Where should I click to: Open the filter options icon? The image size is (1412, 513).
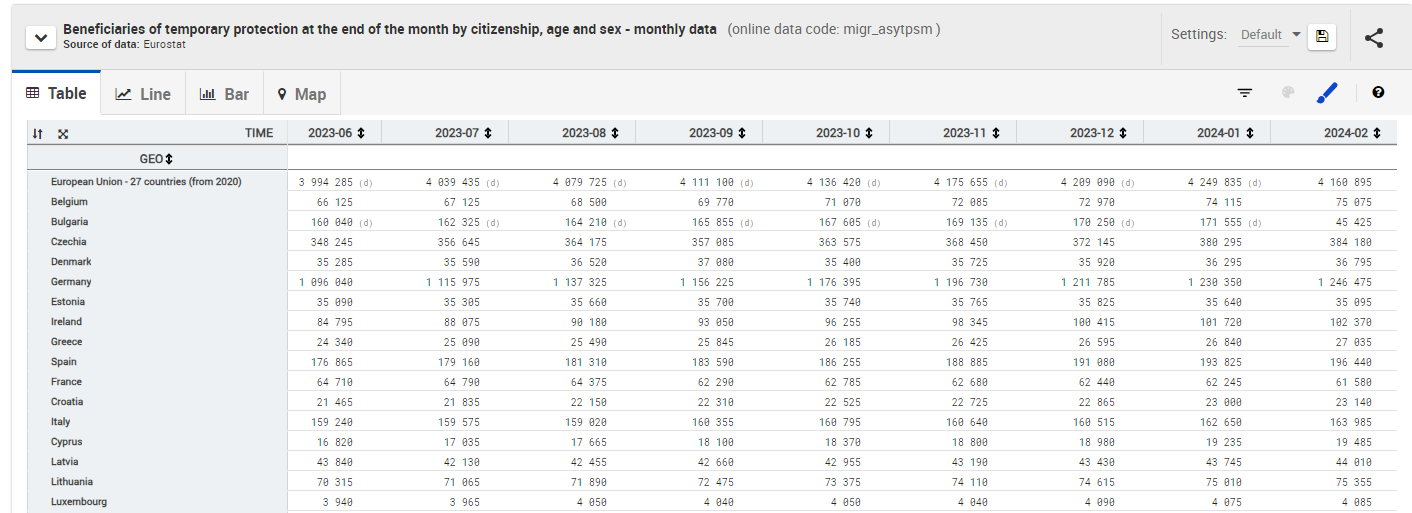1245,93
